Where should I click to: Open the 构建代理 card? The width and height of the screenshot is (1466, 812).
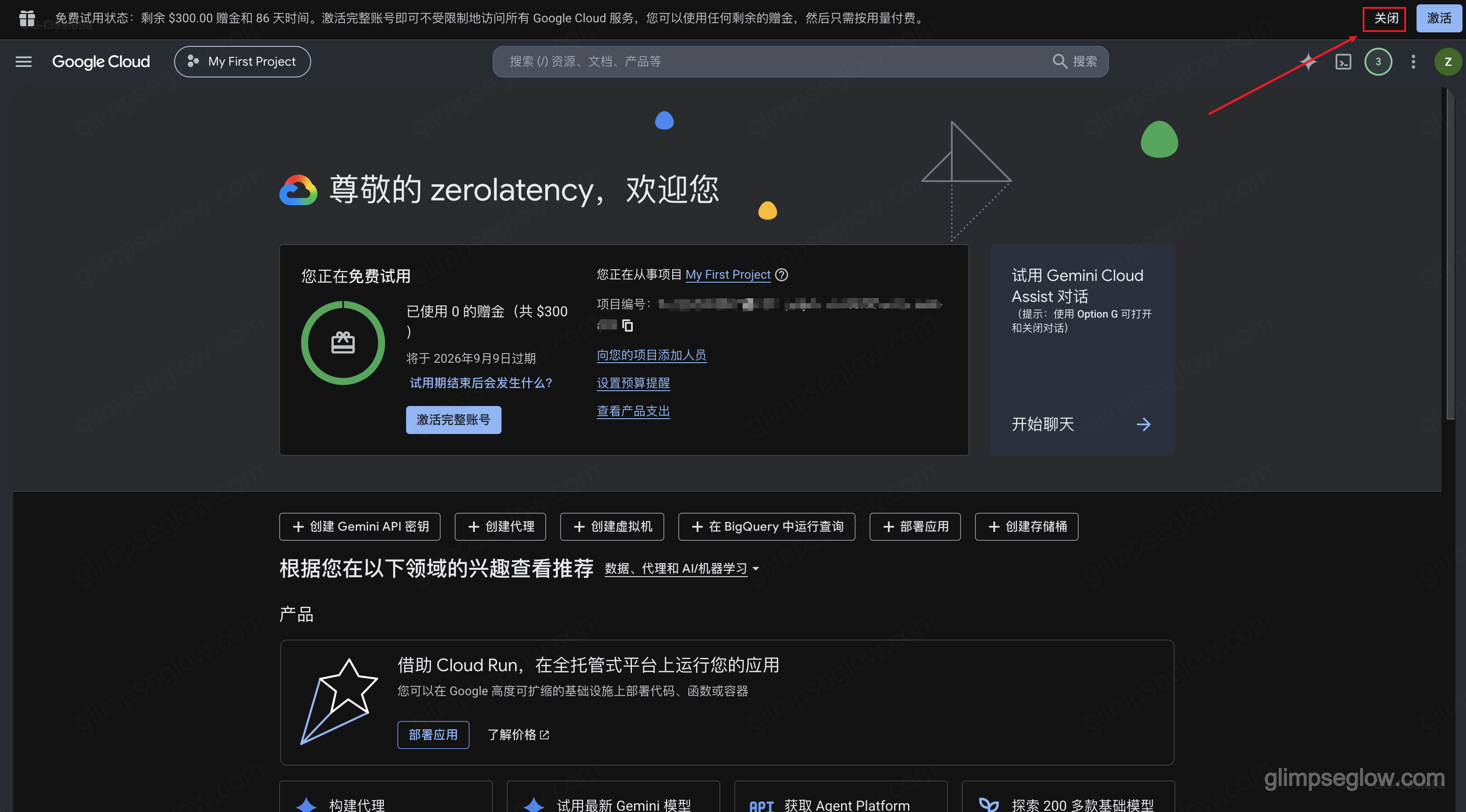coord(386,797)
